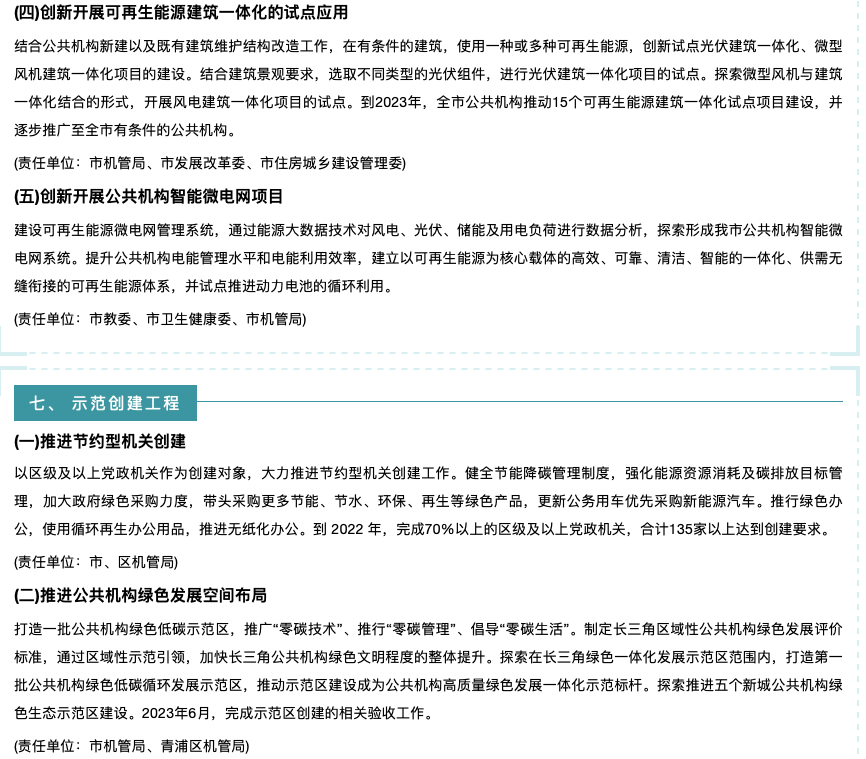
Task: Click the teal "七、示范创建工程" section banner
Action: click(x=105, y=403)
